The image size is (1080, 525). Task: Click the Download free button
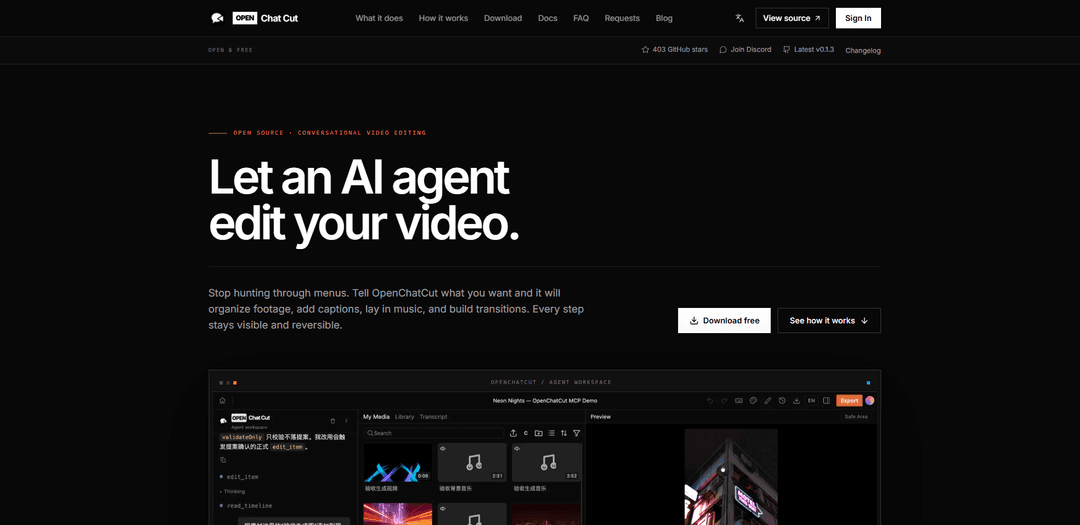pyautogui.click(x=724, y=320)
